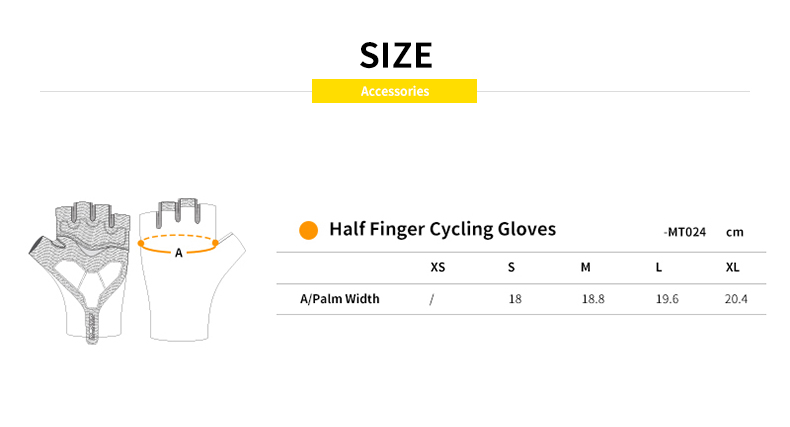Click the 18.8 value for size M

pyautogui.click(x=593, y=299)
